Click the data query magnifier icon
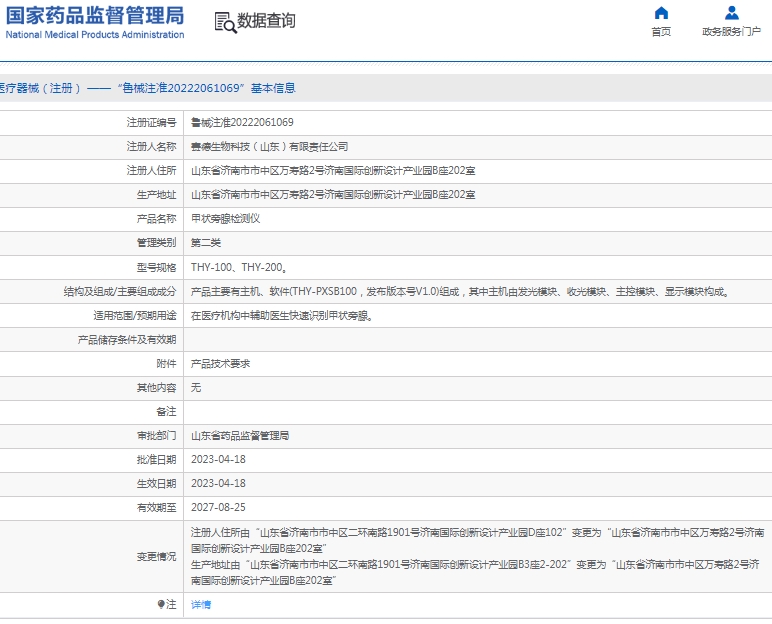772x624 pixels. (x=225, y=23)
